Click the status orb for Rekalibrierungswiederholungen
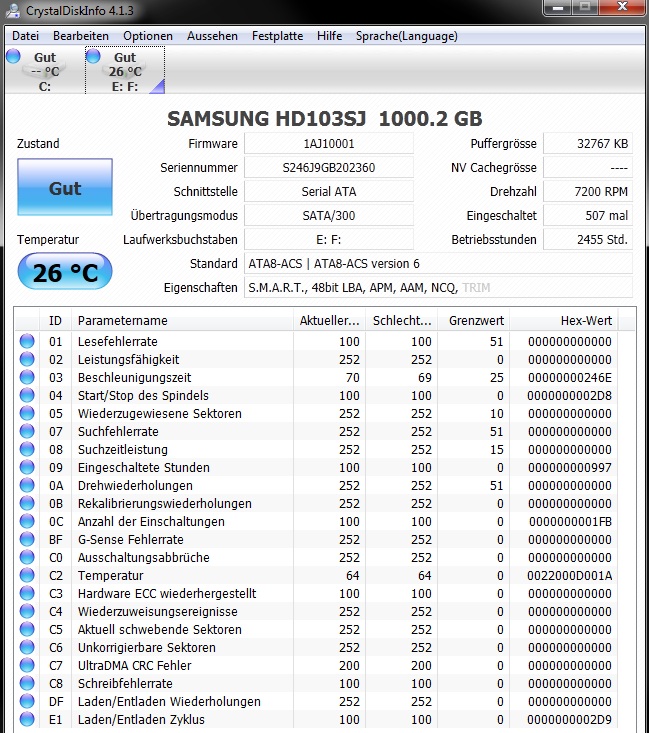The height and width of the screenshot is (733, 649). [x=27, y=503]
